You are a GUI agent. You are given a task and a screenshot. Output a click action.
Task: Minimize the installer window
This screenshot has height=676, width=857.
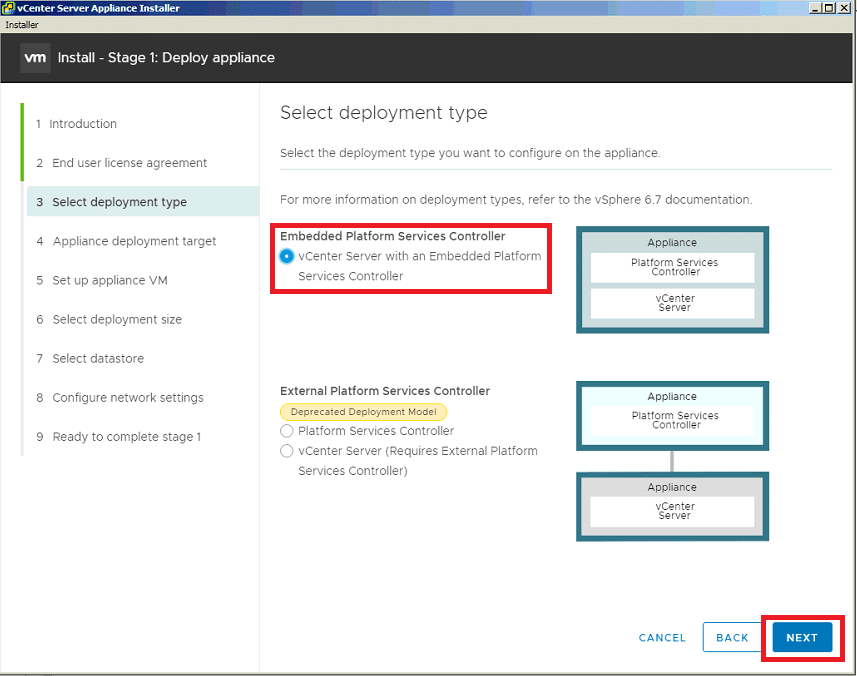pyautogui.click(x=816, y=8)
